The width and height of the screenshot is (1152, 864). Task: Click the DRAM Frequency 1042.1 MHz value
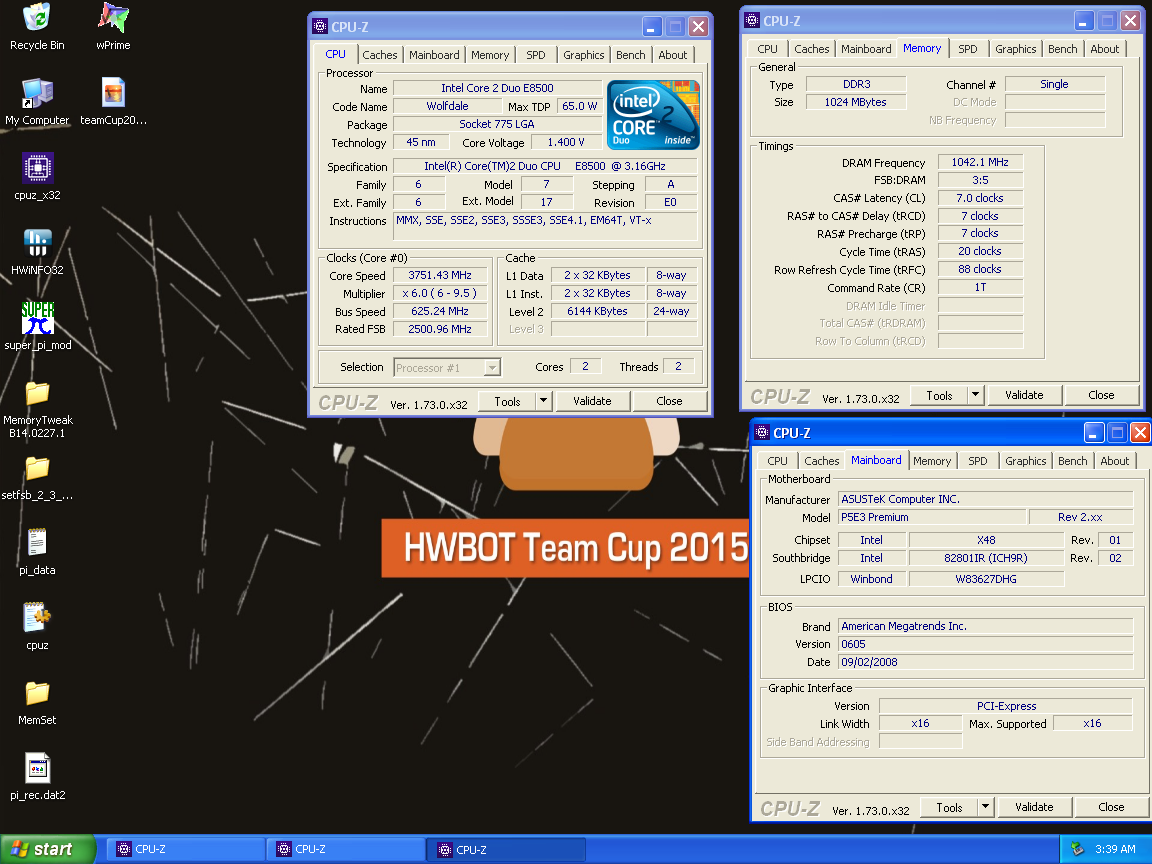point(980,162)
